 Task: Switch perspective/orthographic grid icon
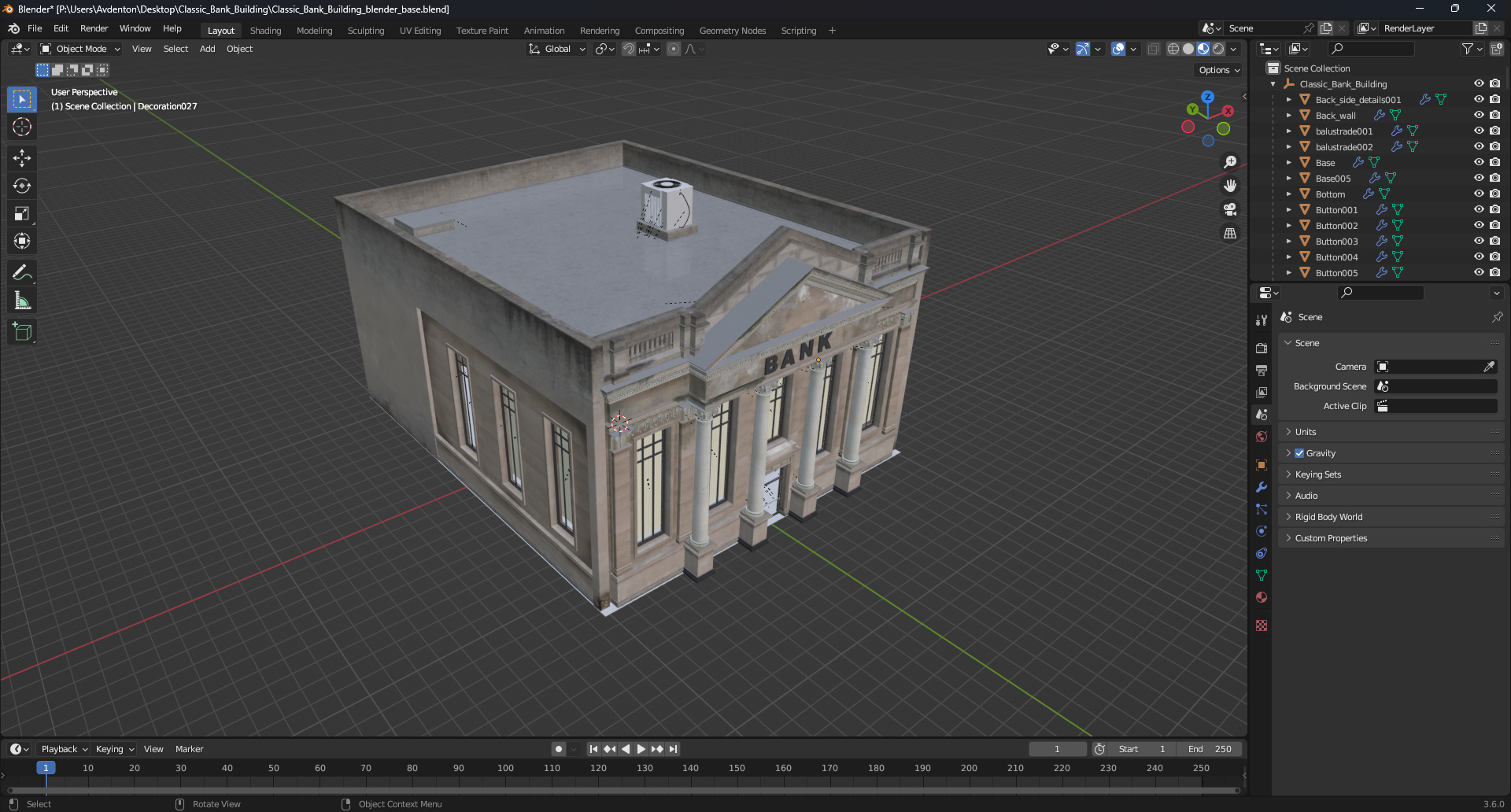pyautogui.click(x=1230, y=233)
